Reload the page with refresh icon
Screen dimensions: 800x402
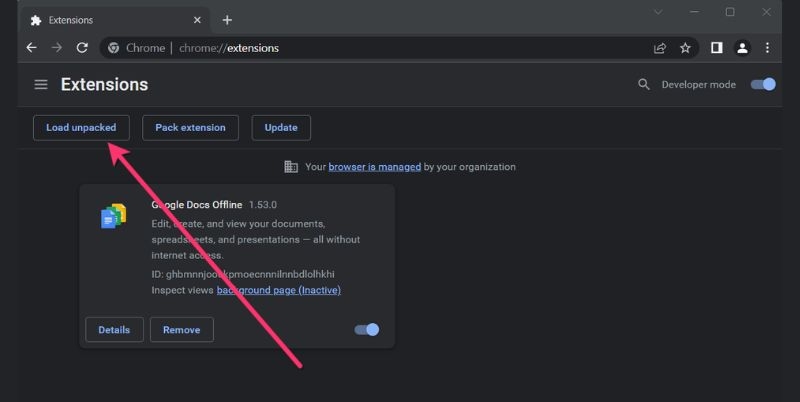coord(82,47)
